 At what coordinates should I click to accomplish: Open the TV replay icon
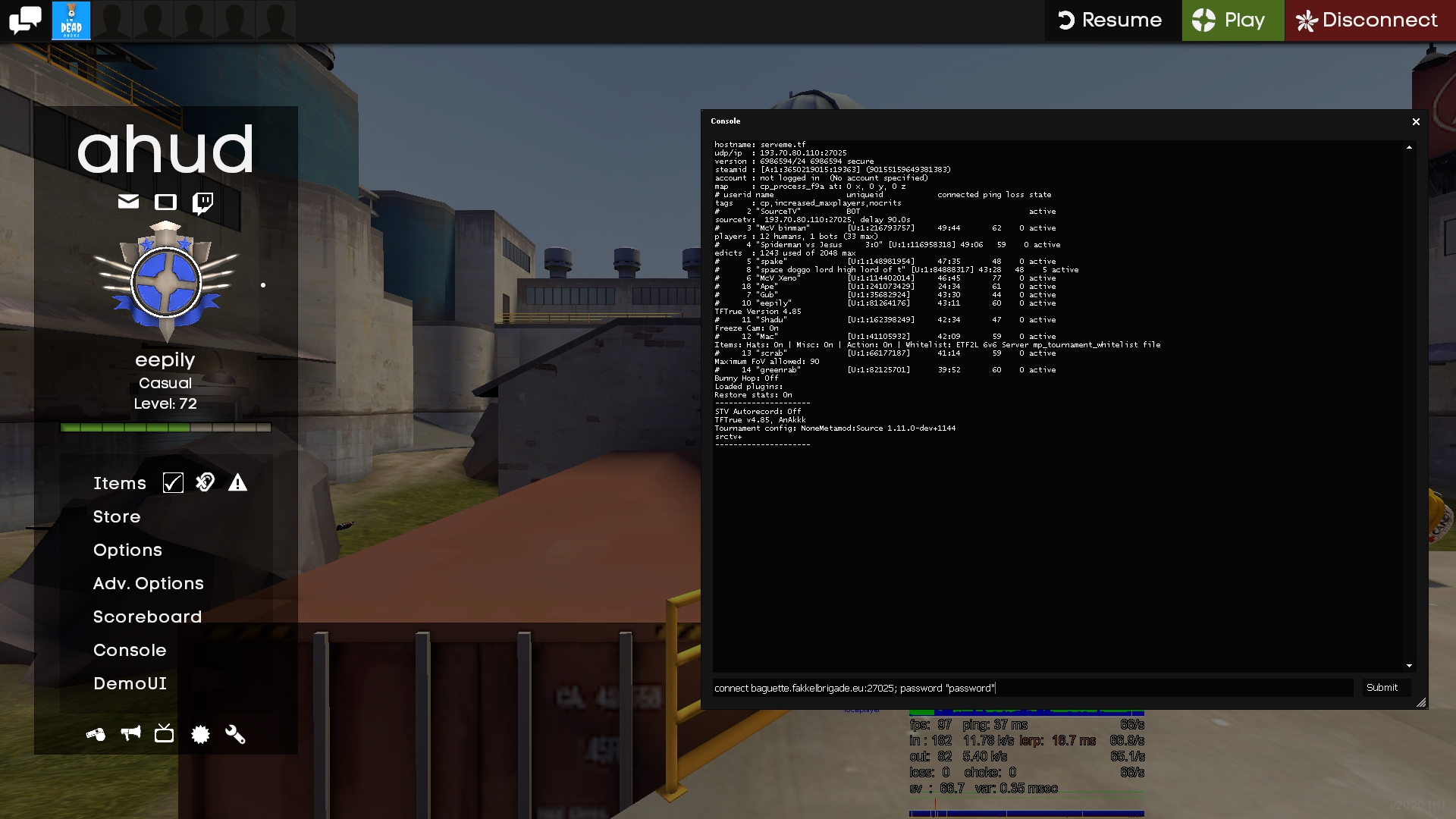[164, 733]
